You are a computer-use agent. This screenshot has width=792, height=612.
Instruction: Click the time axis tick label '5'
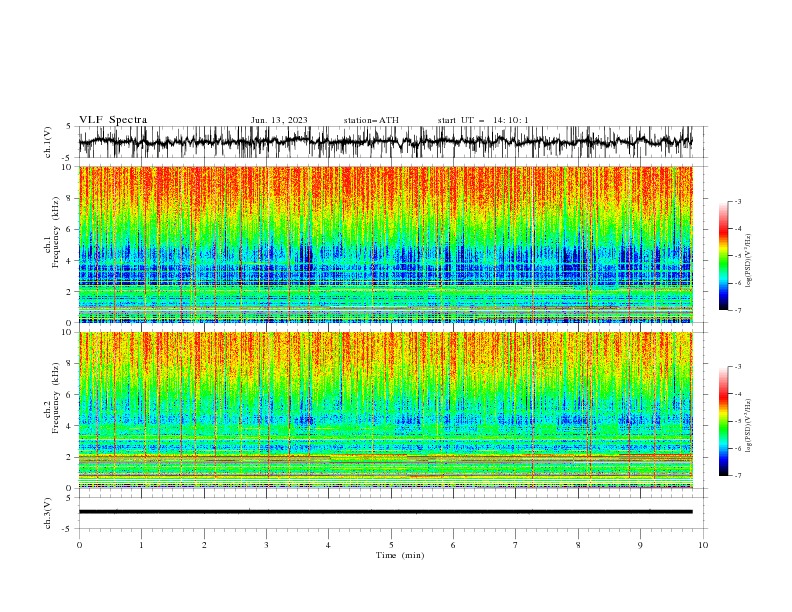[391, 545]
